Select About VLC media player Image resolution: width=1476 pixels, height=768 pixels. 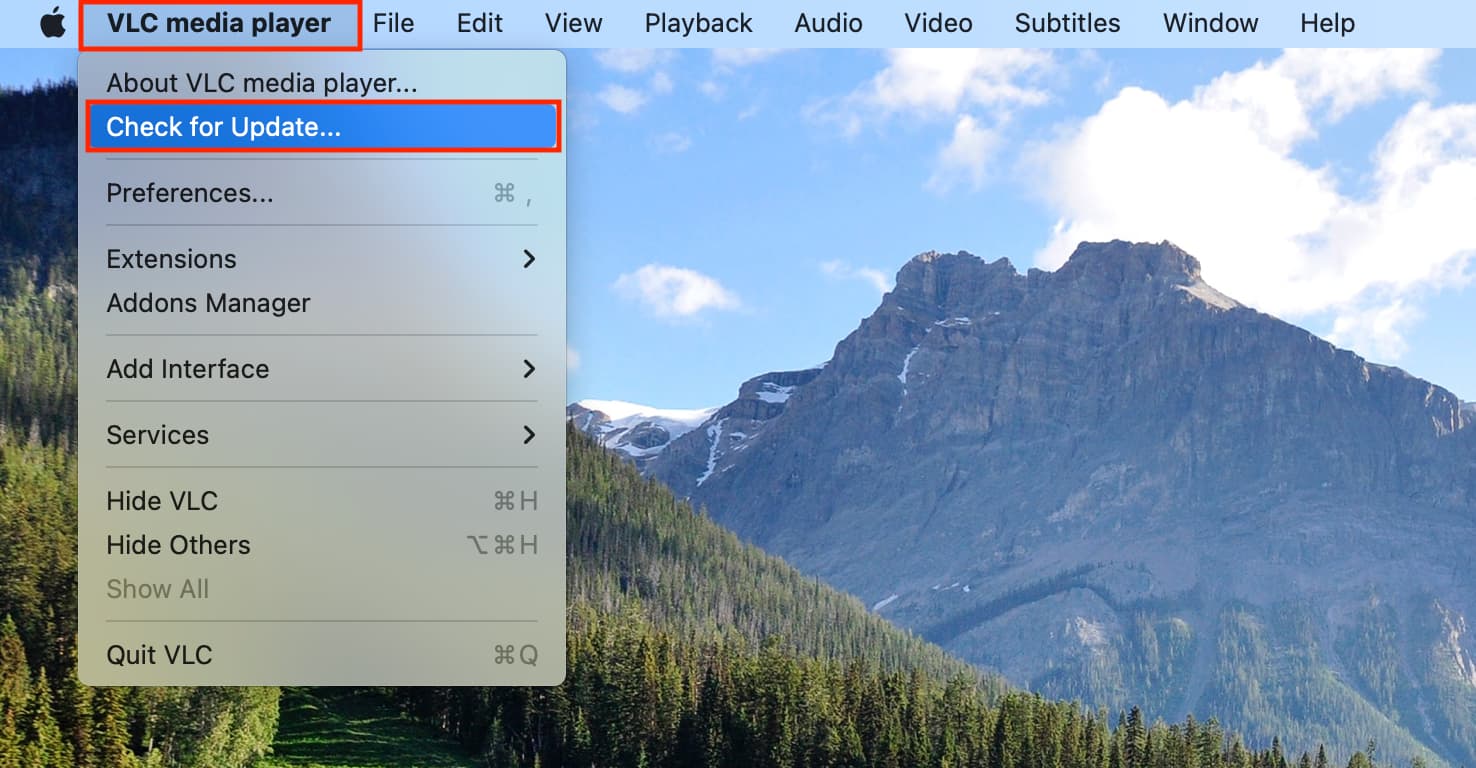(x=322, y=83)
